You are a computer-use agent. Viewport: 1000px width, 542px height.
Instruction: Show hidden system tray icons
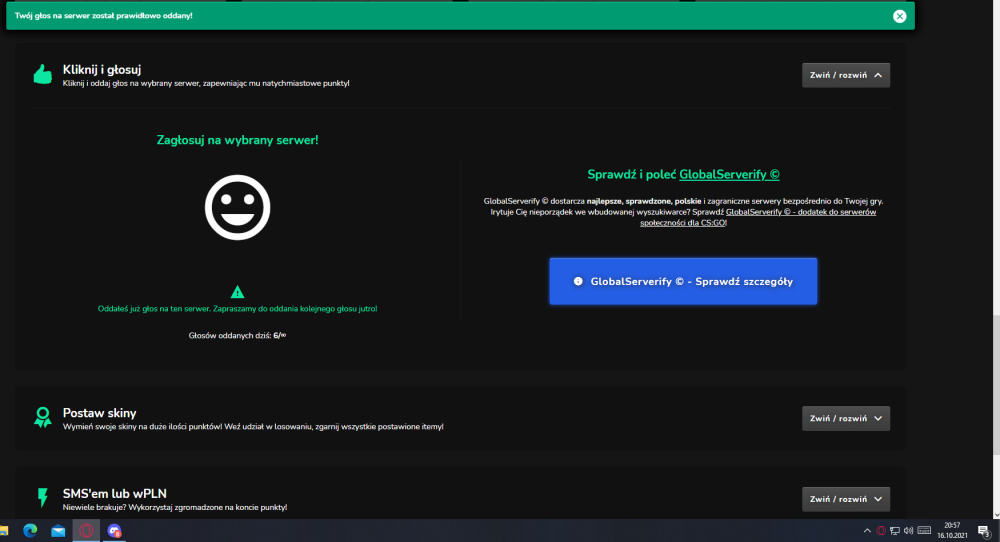click(x=867, y=531)
